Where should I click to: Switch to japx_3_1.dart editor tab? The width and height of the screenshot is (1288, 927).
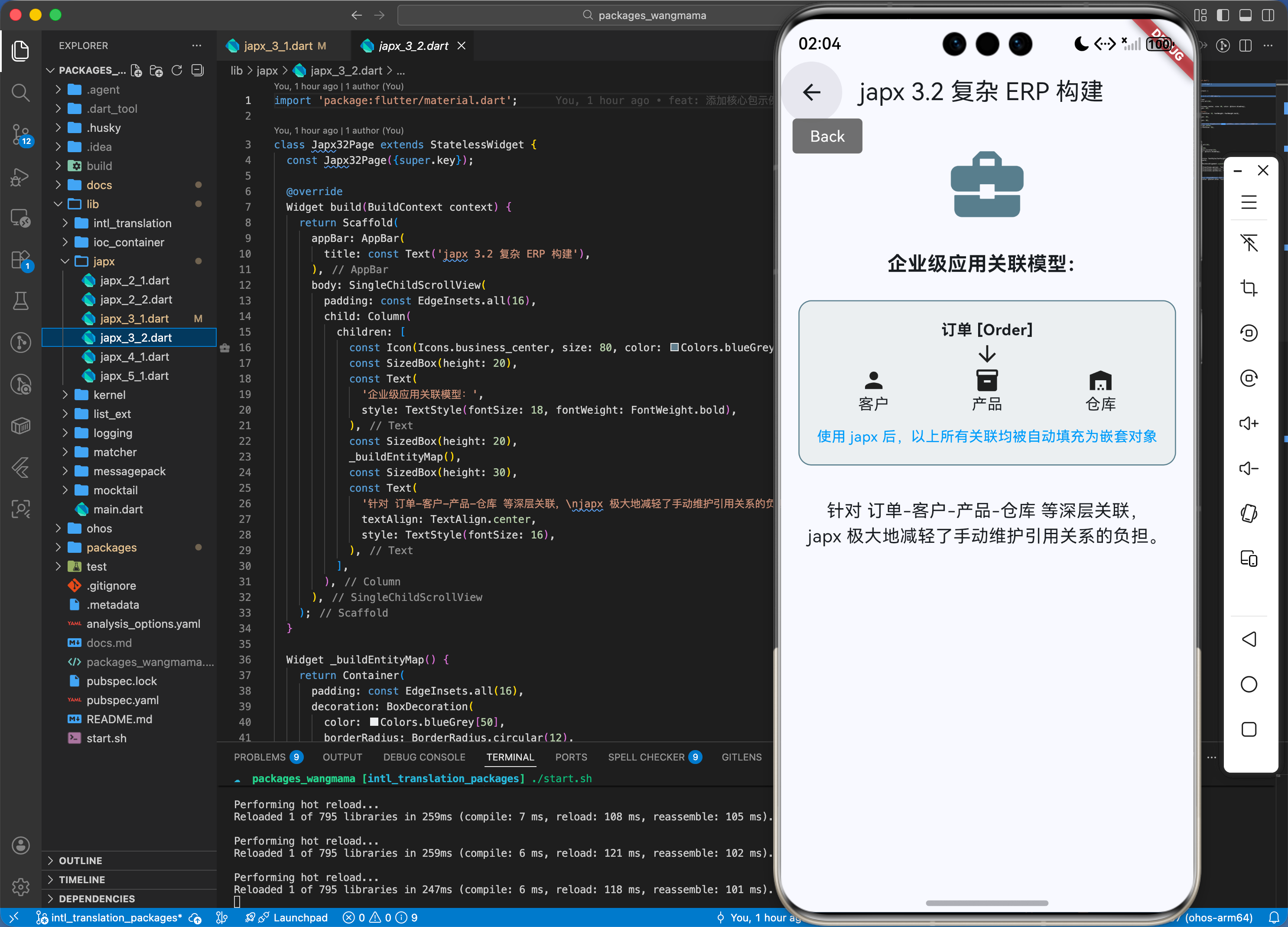click(278, 46)
